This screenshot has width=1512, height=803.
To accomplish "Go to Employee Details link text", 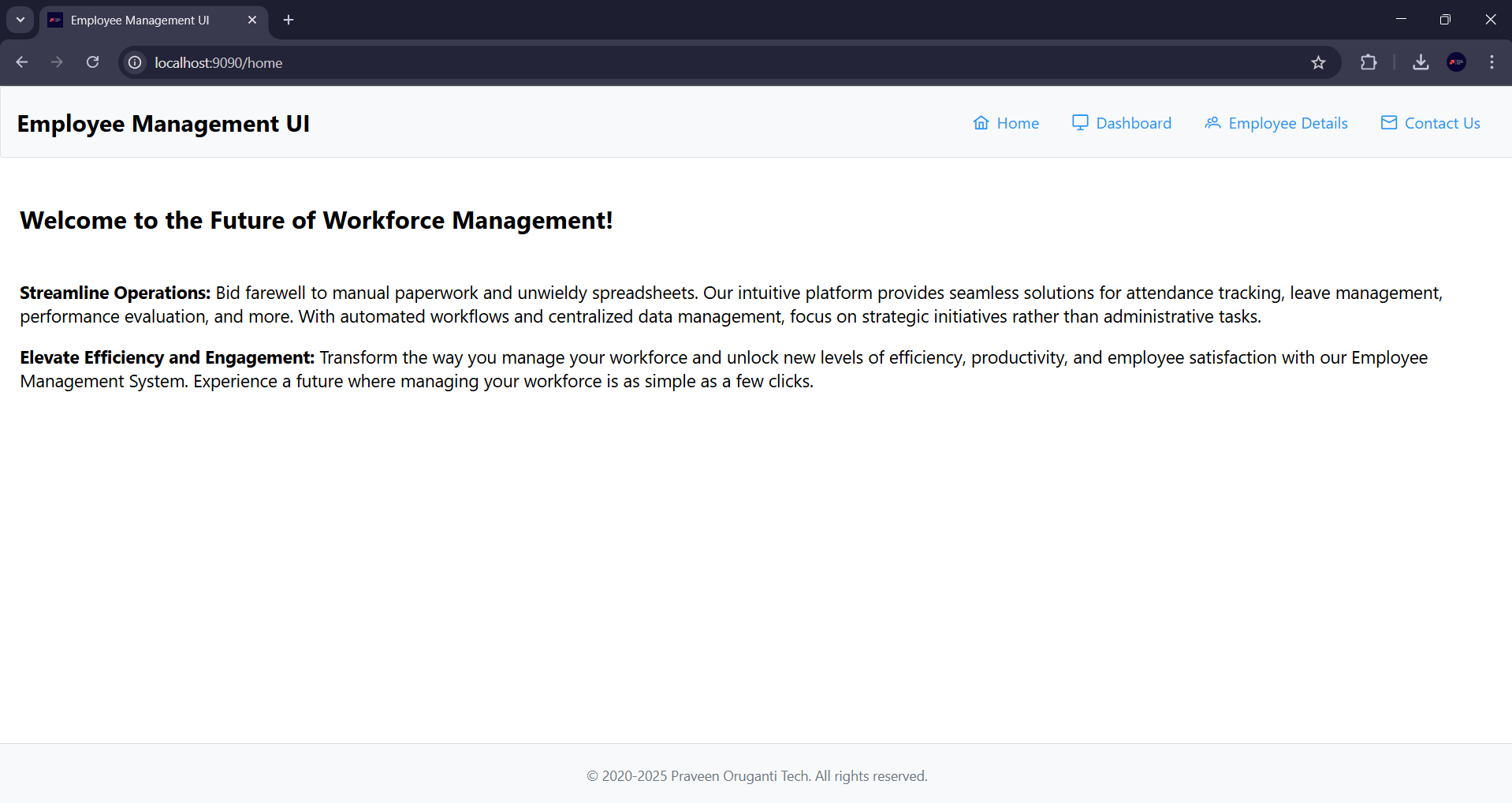I will (x=1288, y=123).
